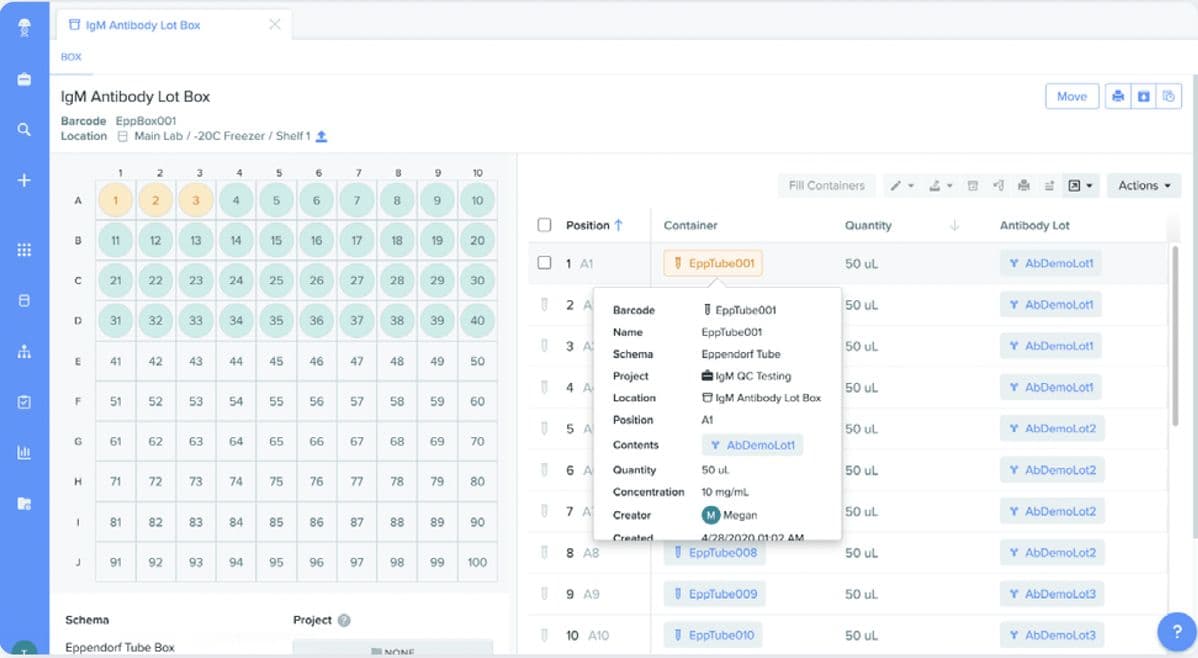
Task: Click the location upload arrow icon after Shelf 1
Action: [x=322, y=136]
